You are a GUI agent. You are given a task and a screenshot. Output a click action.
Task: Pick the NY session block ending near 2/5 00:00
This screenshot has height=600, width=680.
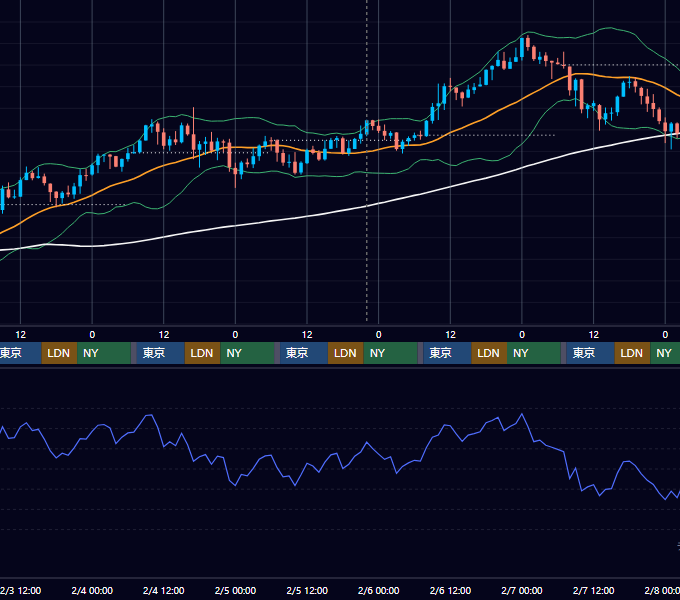click(247, 353)
